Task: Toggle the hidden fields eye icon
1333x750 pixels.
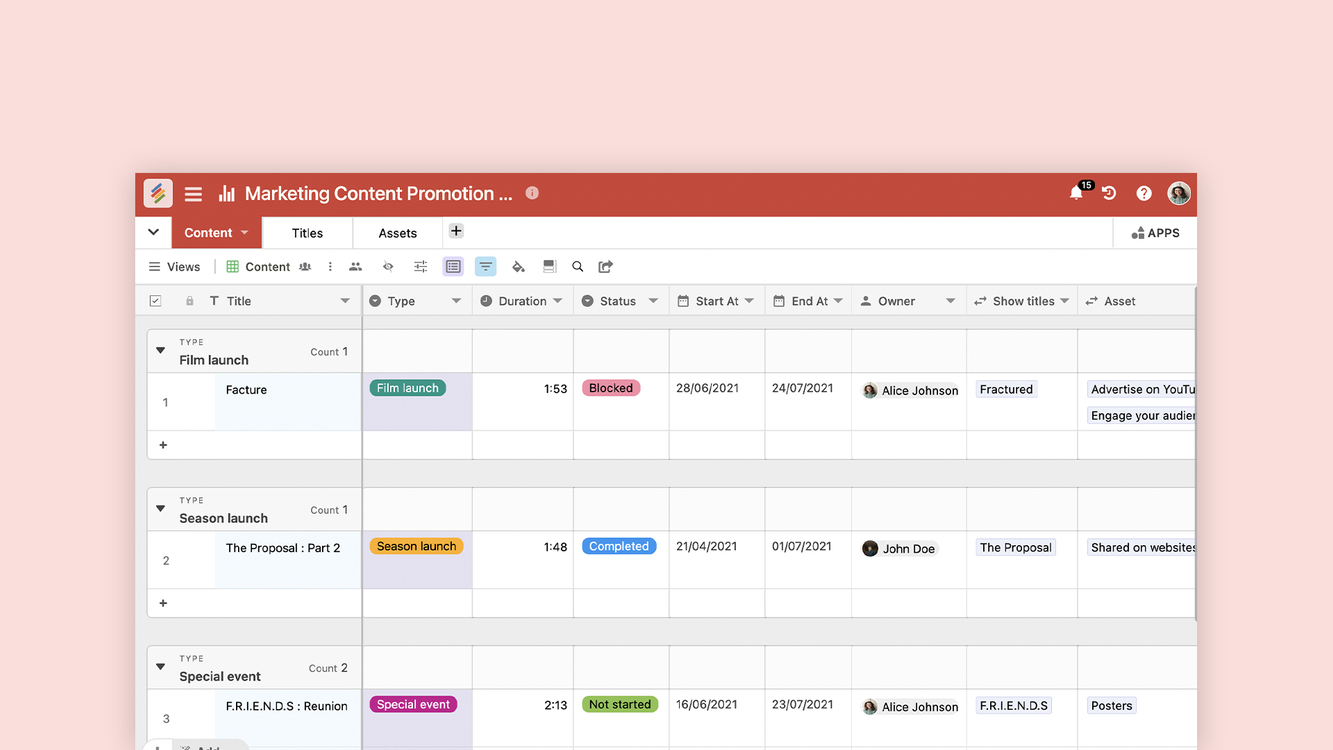Action: coord(388,267)
